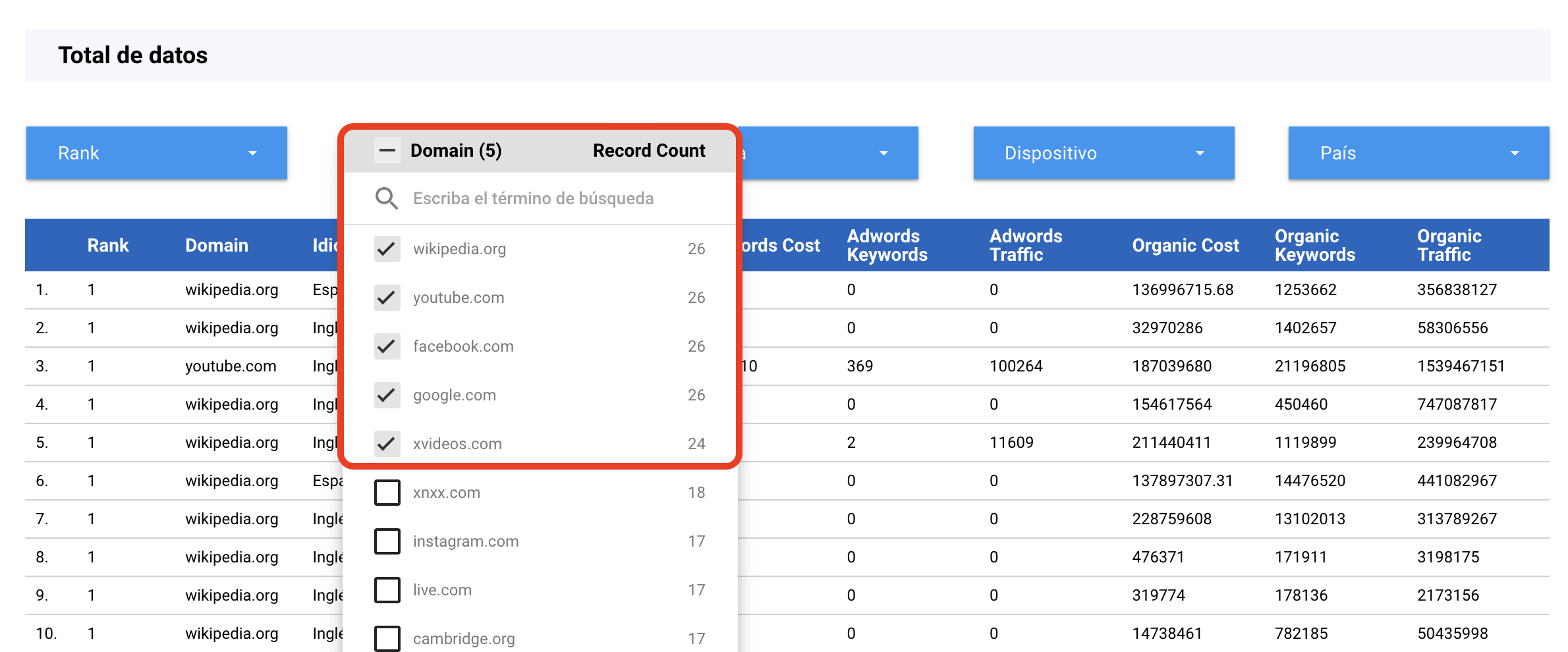This screenshot has height=652, width=1568.
Task: Click Adwords Traffic value 100264
Action: coord(1016,366)
